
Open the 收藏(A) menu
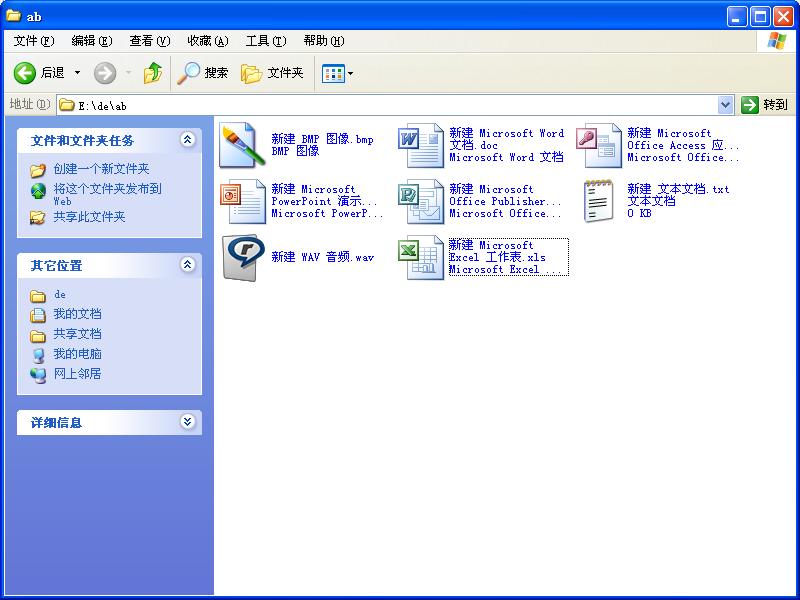(208, 41)
